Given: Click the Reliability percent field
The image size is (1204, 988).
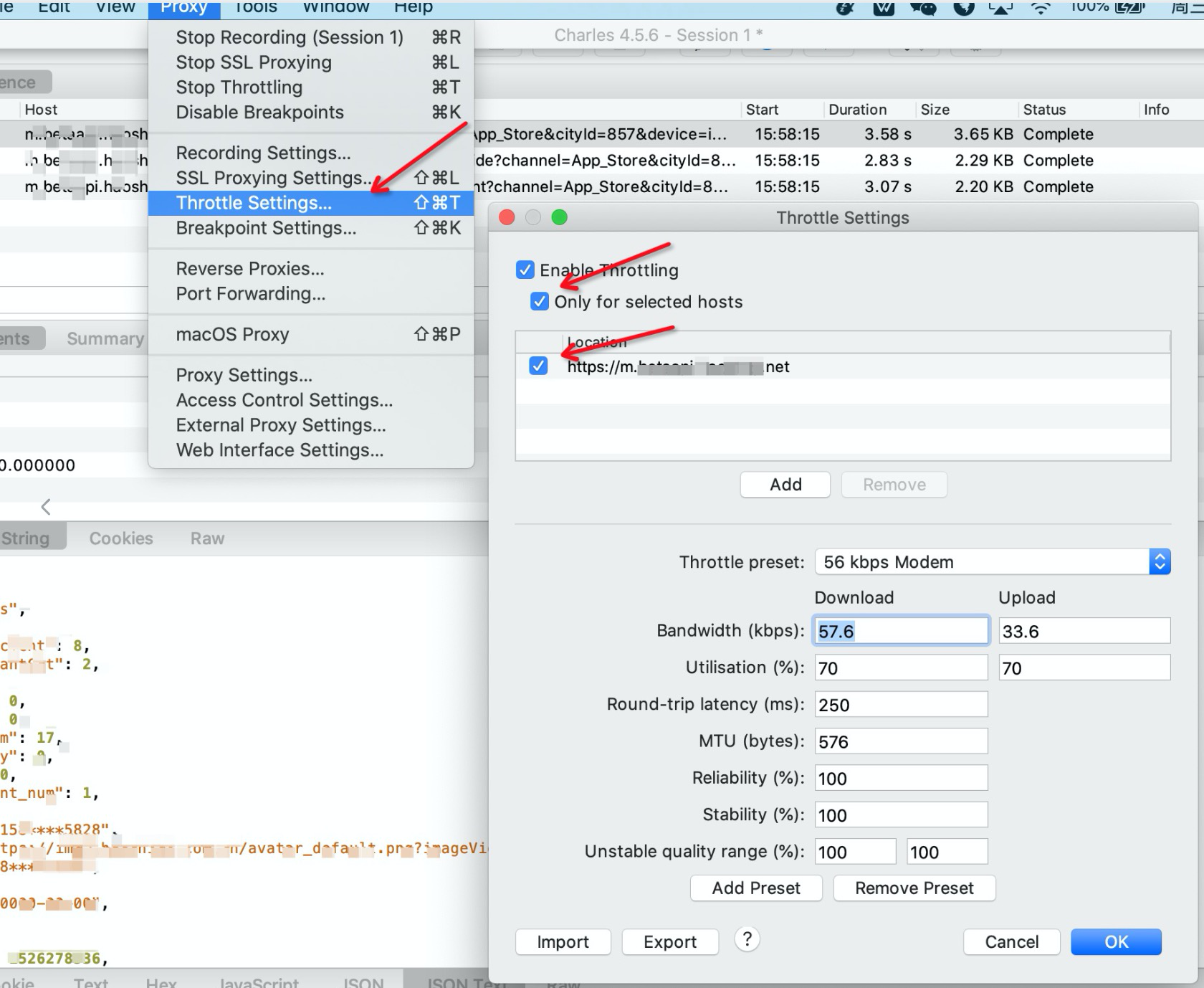Looking at the screenshot, I should tap(901, 779).
